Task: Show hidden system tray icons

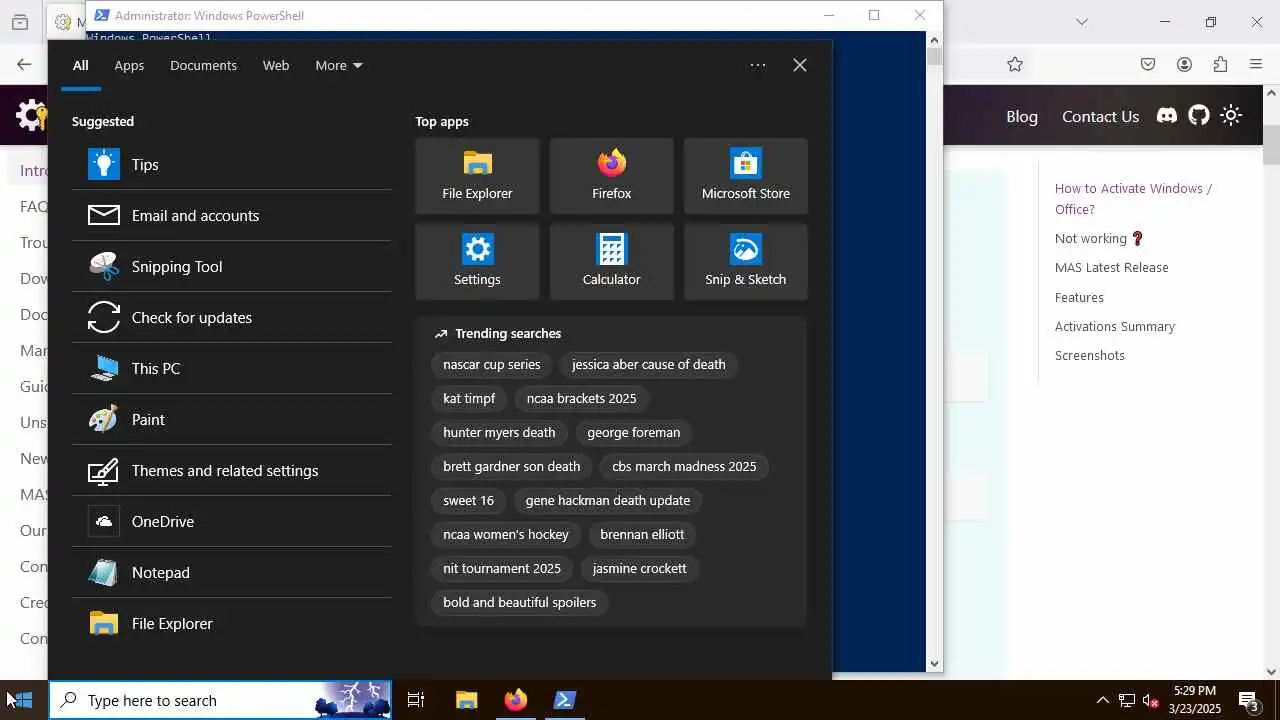Action: [x=1102, y=700]
